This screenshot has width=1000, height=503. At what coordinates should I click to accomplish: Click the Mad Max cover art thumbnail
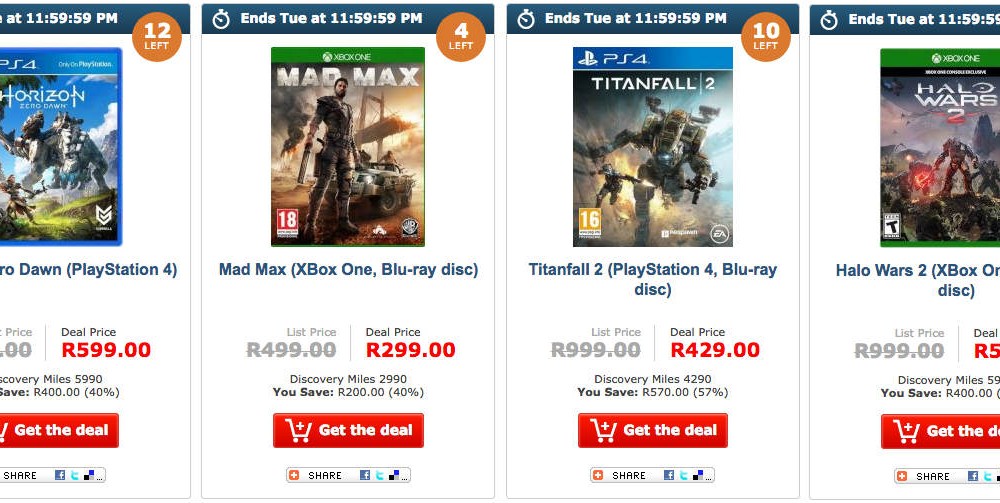[x=348, y=146]
